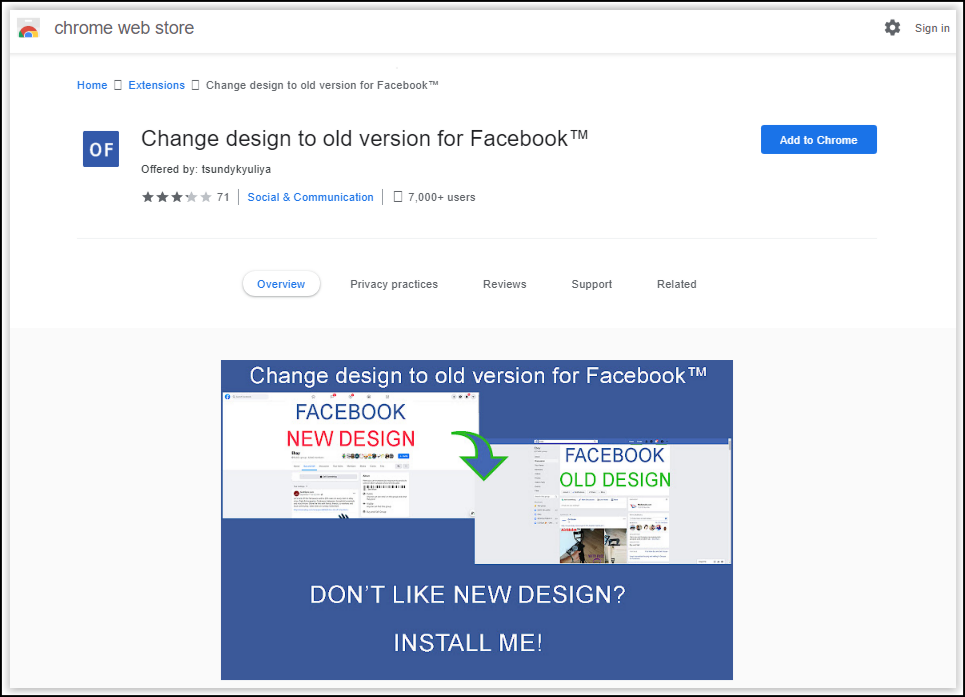Click the Add to Chrome button

[818, 140]
